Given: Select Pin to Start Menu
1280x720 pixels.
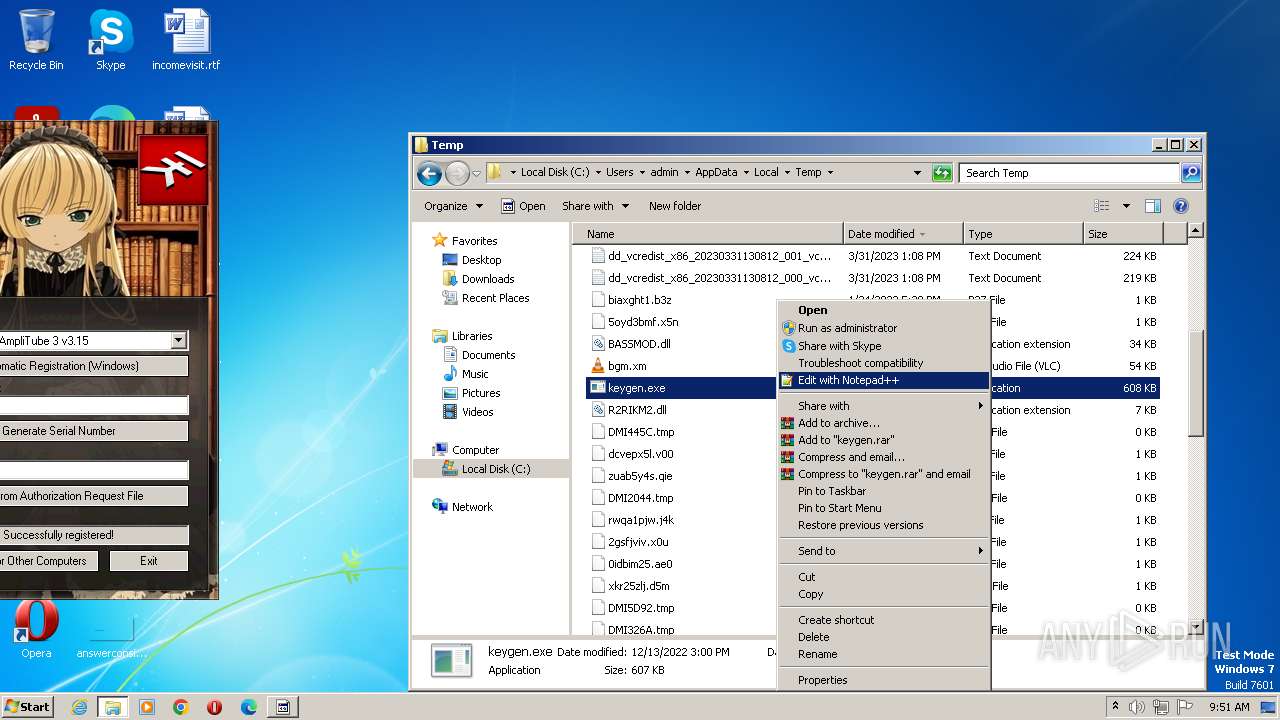Looking at the screenshot, I should pyautogui.click(x=884, y=508).
